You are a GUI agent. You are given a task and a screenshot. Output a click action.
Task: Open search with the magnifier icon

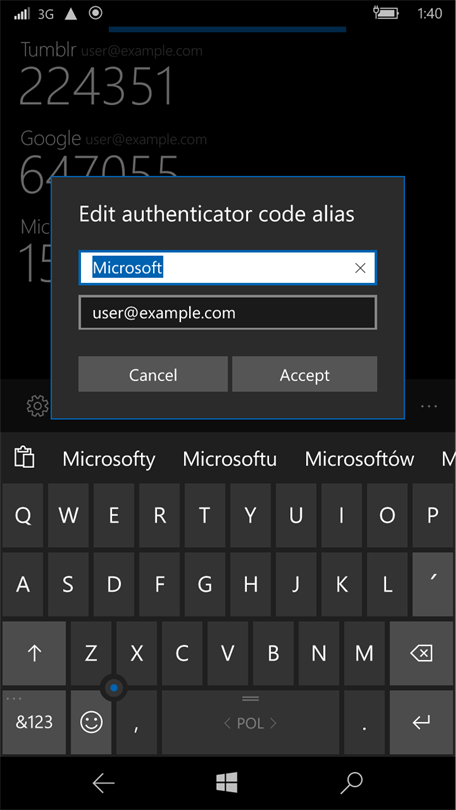(351, 783)
